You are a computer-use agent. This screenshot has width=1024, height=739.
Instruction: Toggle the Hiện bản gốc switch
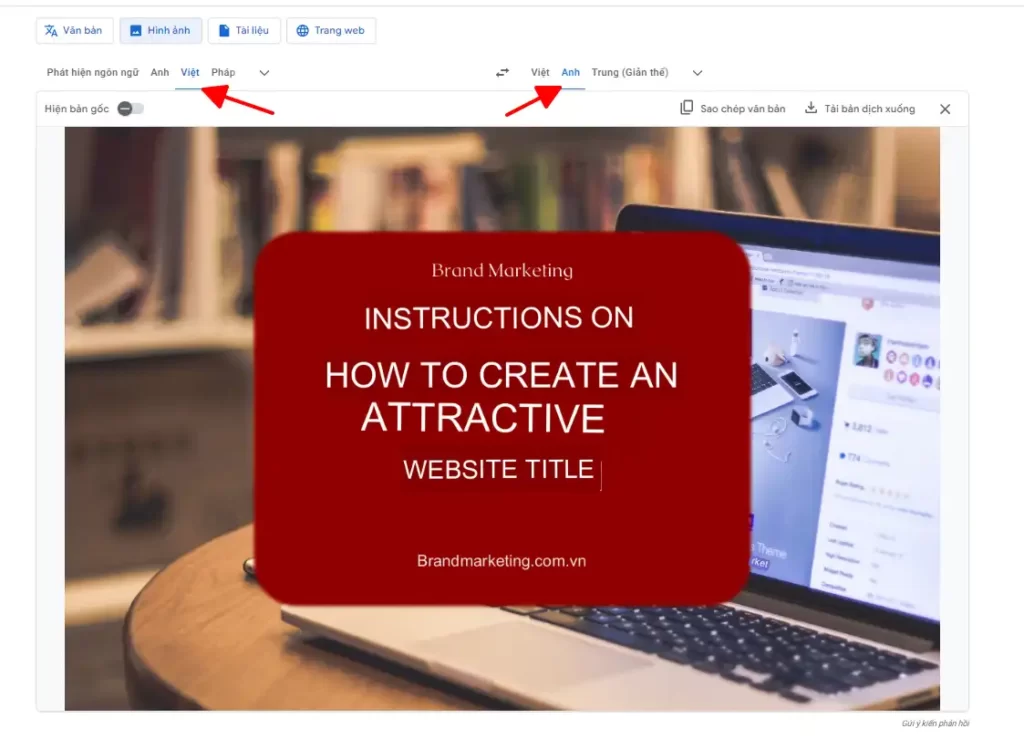[x=131, y=108]
